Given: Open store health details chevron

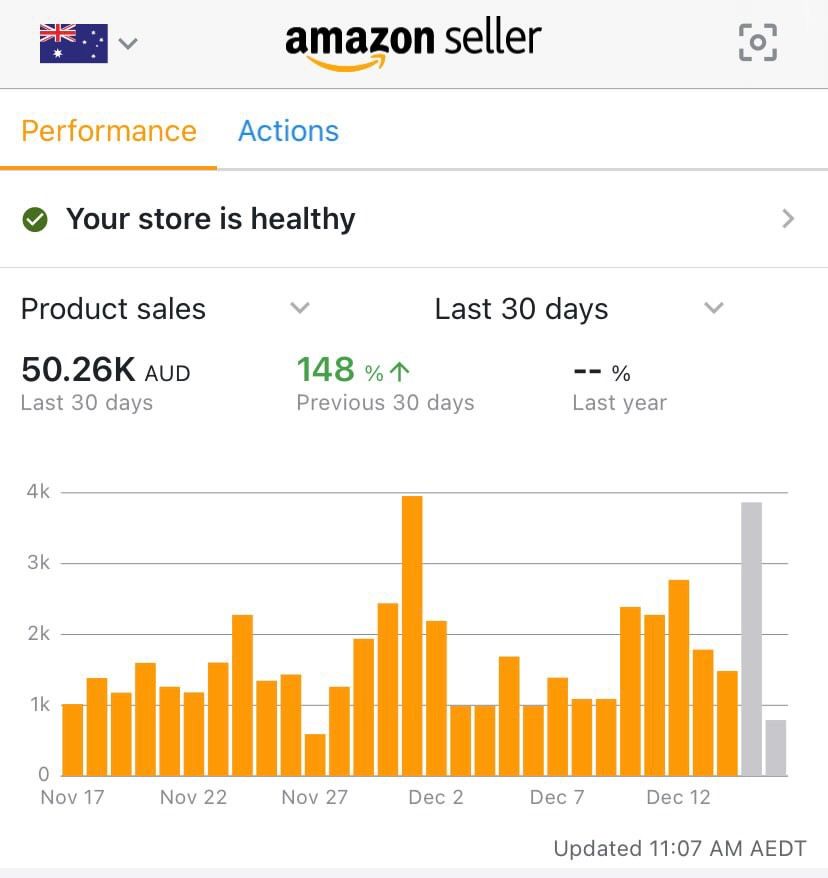Looking at the screenshot, I should (788, 219).
